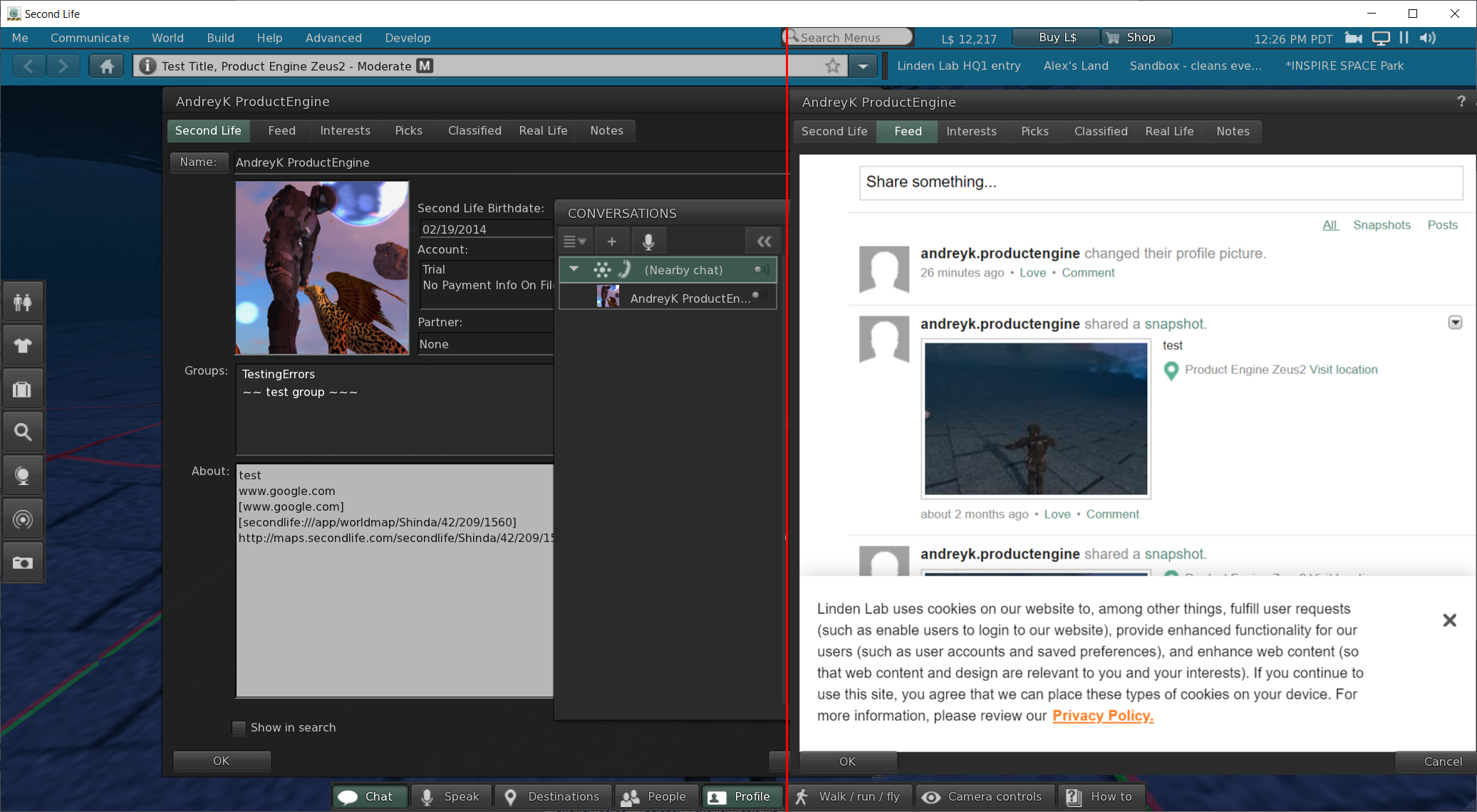Open the snapshot post options arrow on the feed
This screenshot has width=1477, height=812.
click(x=1455, y=322)
